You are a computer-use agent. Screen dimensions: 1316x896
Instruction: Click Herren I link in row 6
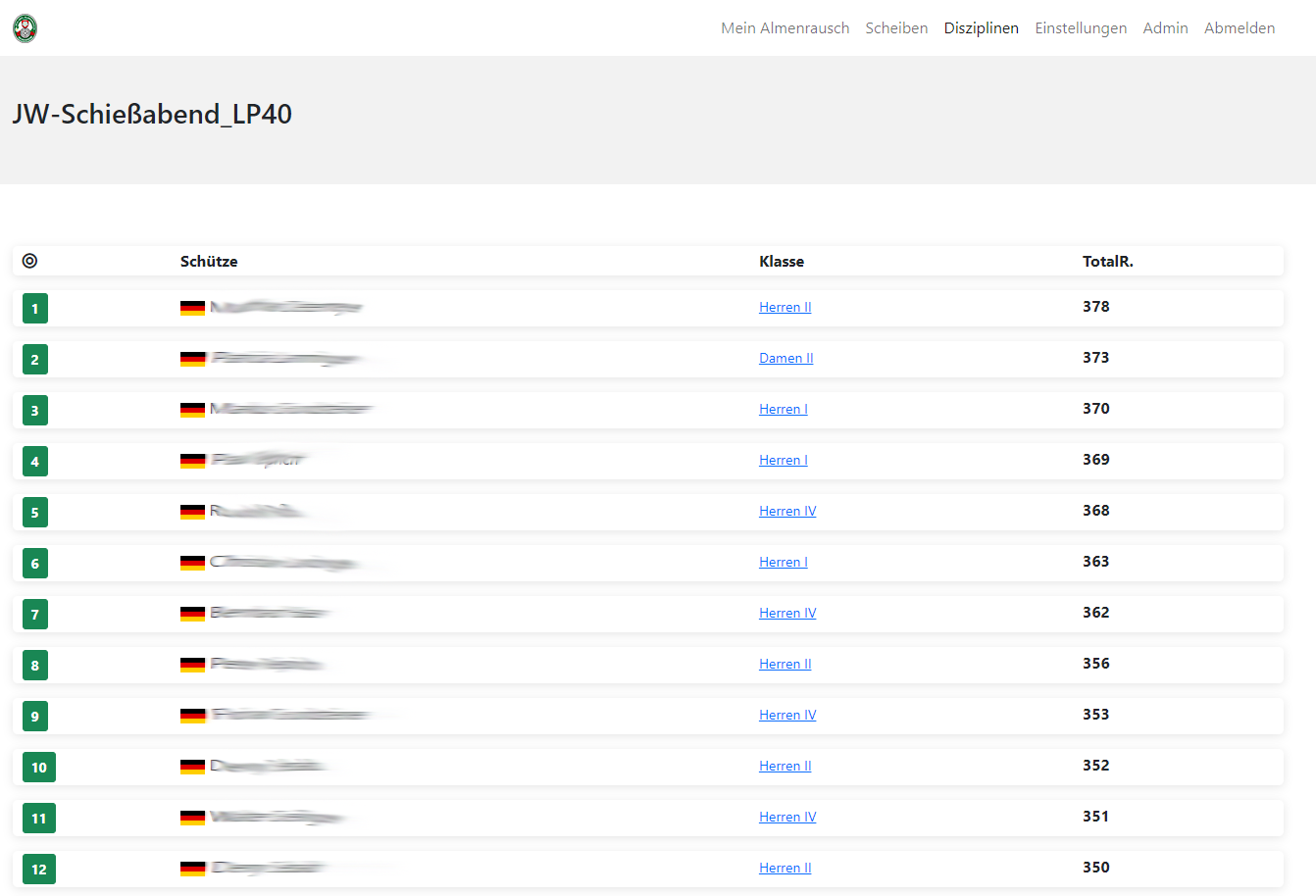click(783, 562)
